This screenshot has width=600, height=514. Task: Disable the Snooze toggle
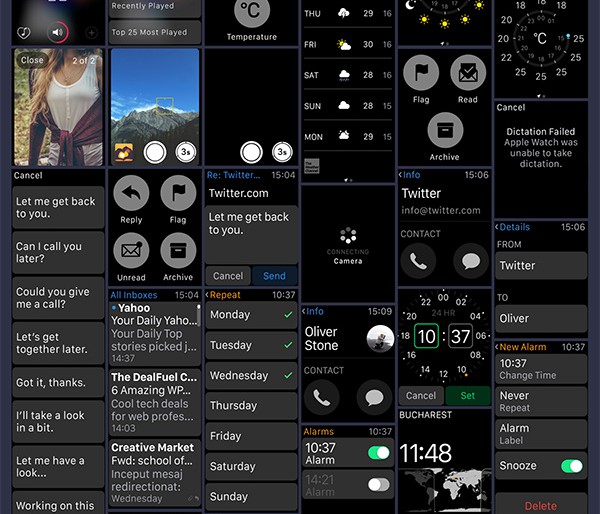(571, 466)
